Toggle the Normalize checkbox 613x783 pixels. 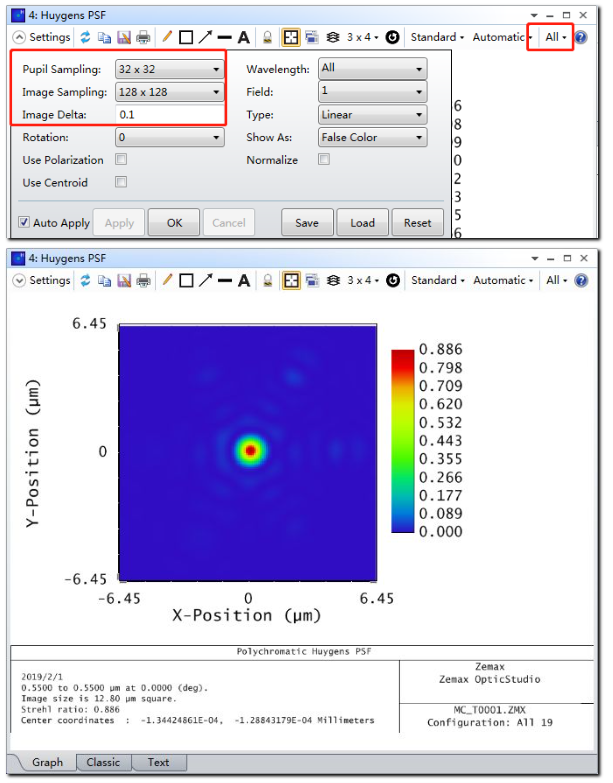pyautogui.click(x=324, y=160)
